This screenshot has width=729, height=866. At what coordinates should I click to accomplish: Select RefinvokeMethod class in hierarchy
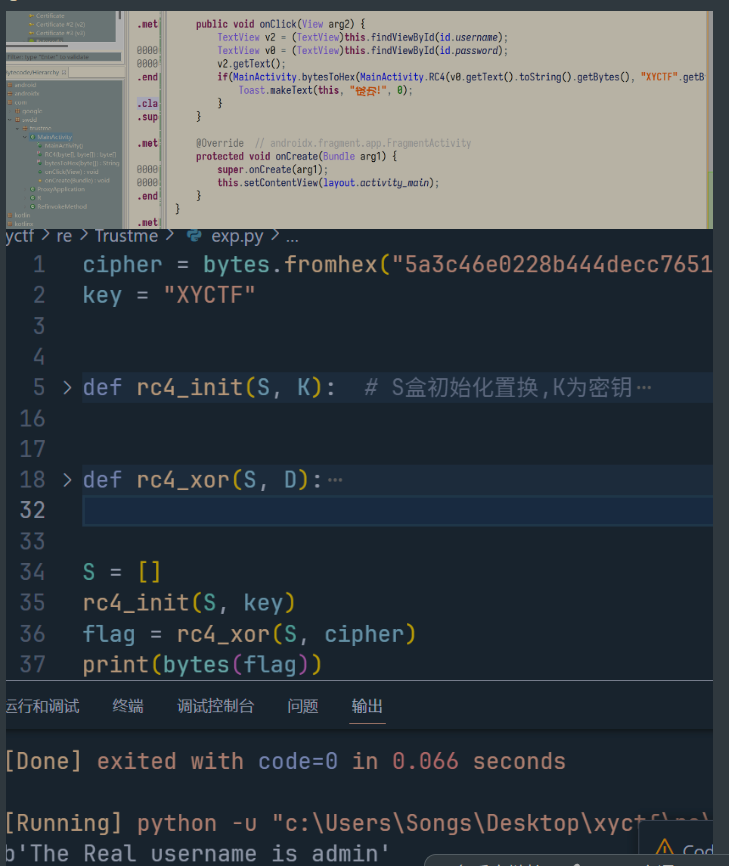(x=64, y=206)
